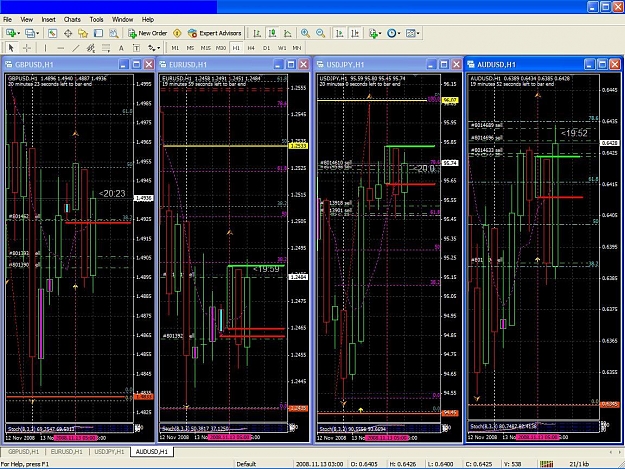Open the Charts menu
625x469 pixels.
pyautogui.click(x=72, y=20)
